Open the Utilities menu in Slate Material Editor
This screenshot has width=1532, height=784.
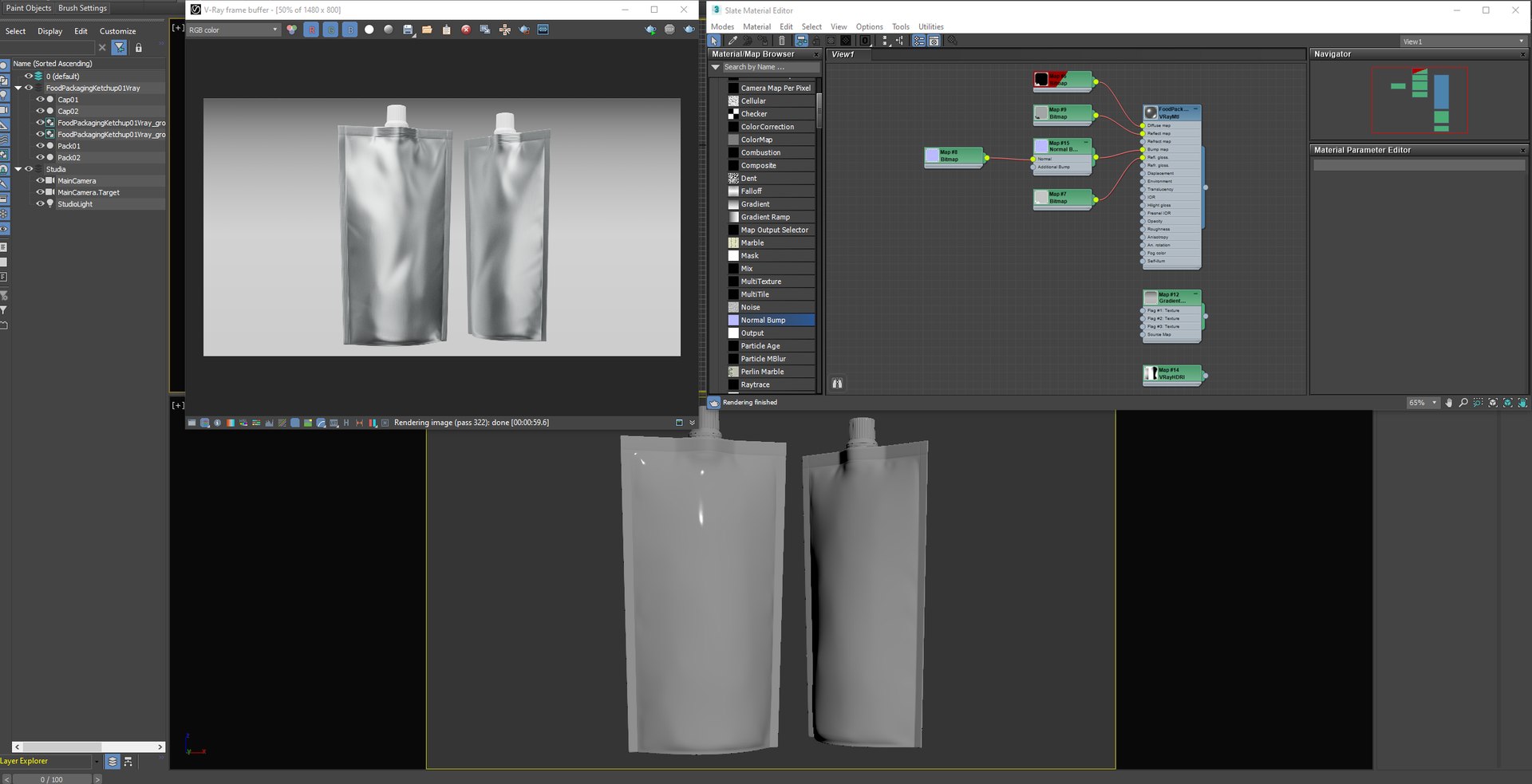point(930,26)
